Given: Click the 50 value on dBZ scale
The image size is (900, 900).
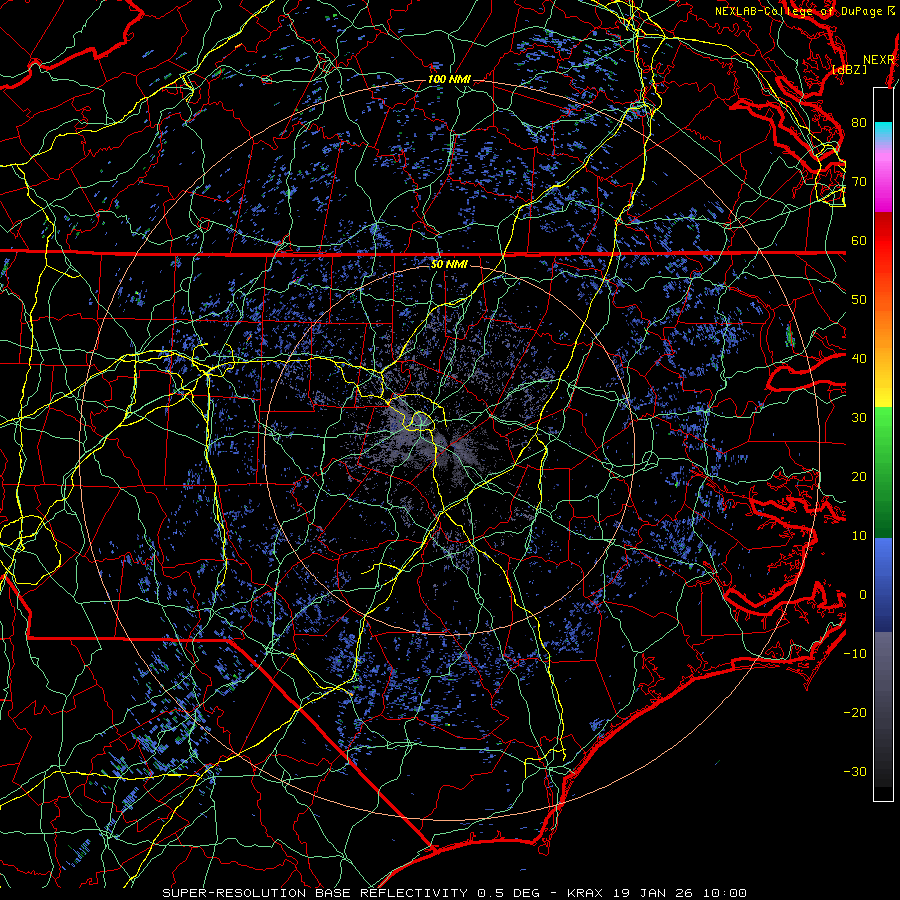Looking at the screenshot, I should (x=859, y=299).
